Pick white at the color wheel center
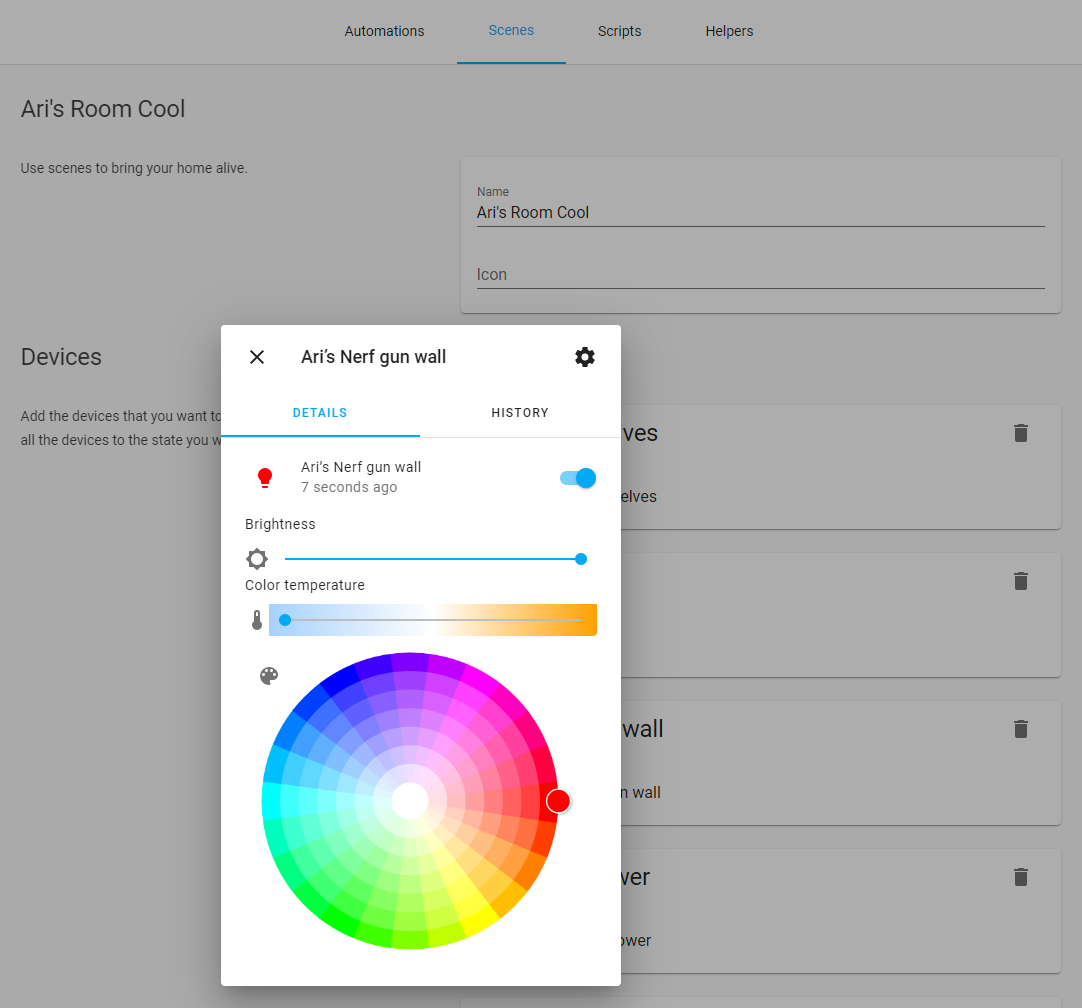This screenshot has height=1008, width=1082. (410, 801)
